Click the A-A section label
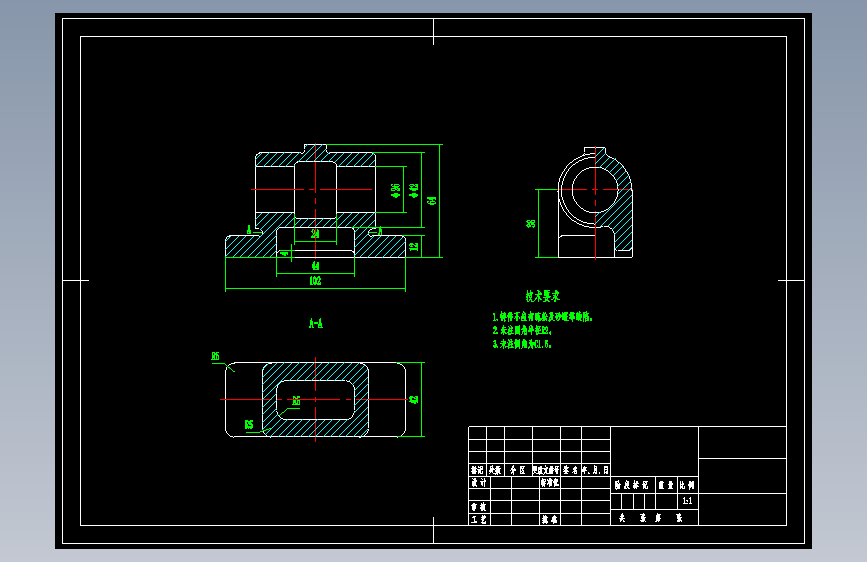Screen dimensions: 867x562 point(316,324)
